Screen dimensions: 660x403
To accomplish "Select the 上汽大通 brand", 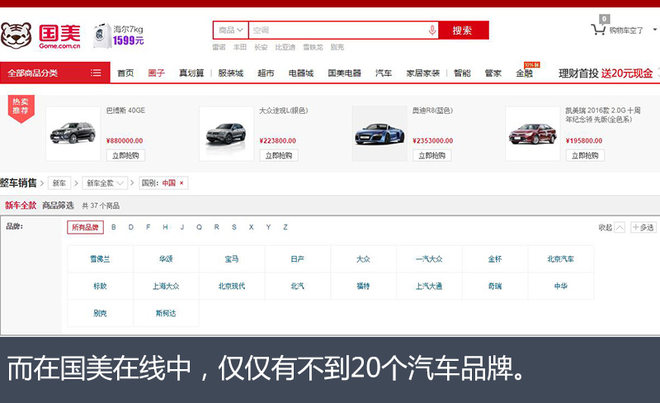I will point(429,286).
